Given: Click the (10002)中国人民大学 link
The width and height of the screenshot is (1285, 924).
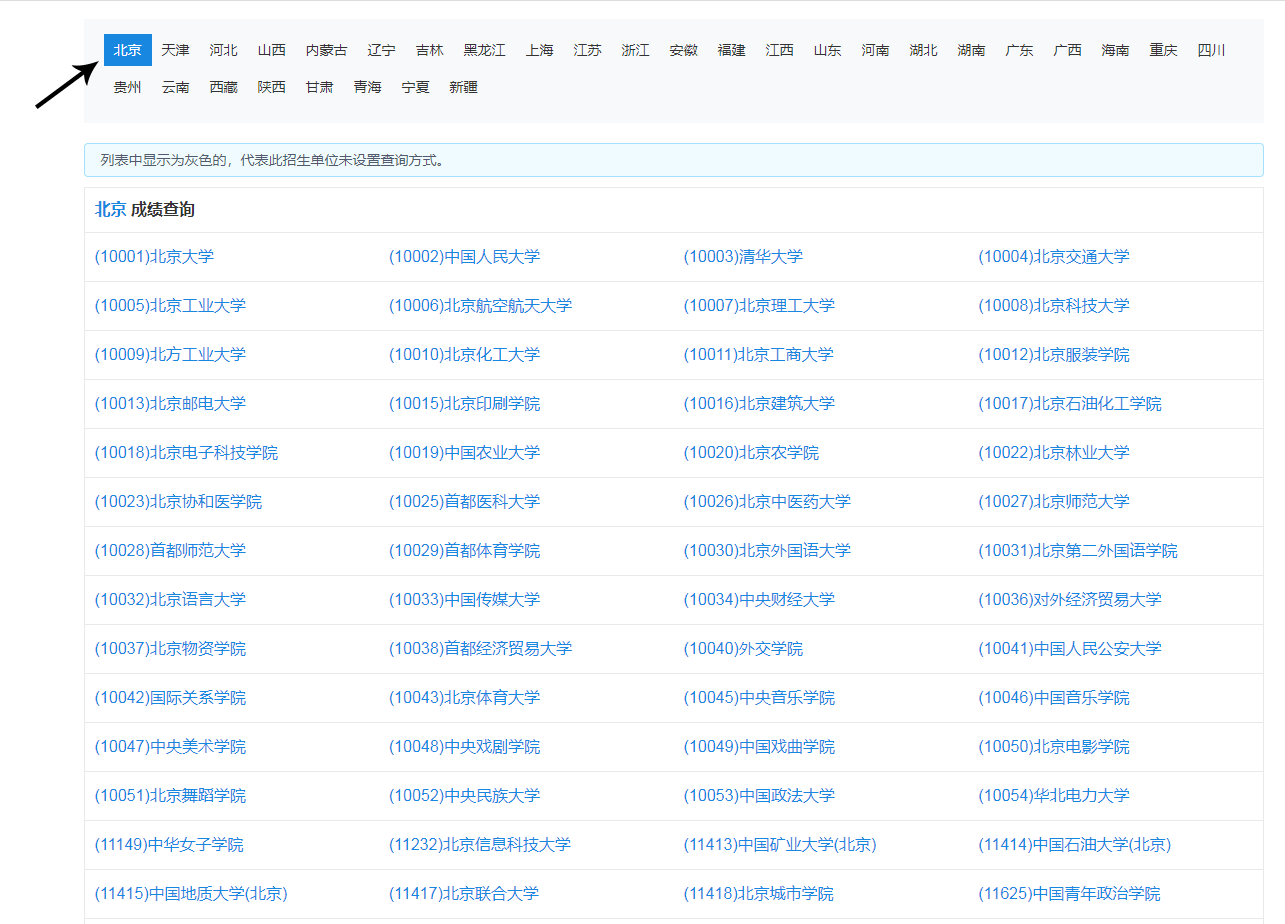Looking at the screenshot, I should pos(464,257).
